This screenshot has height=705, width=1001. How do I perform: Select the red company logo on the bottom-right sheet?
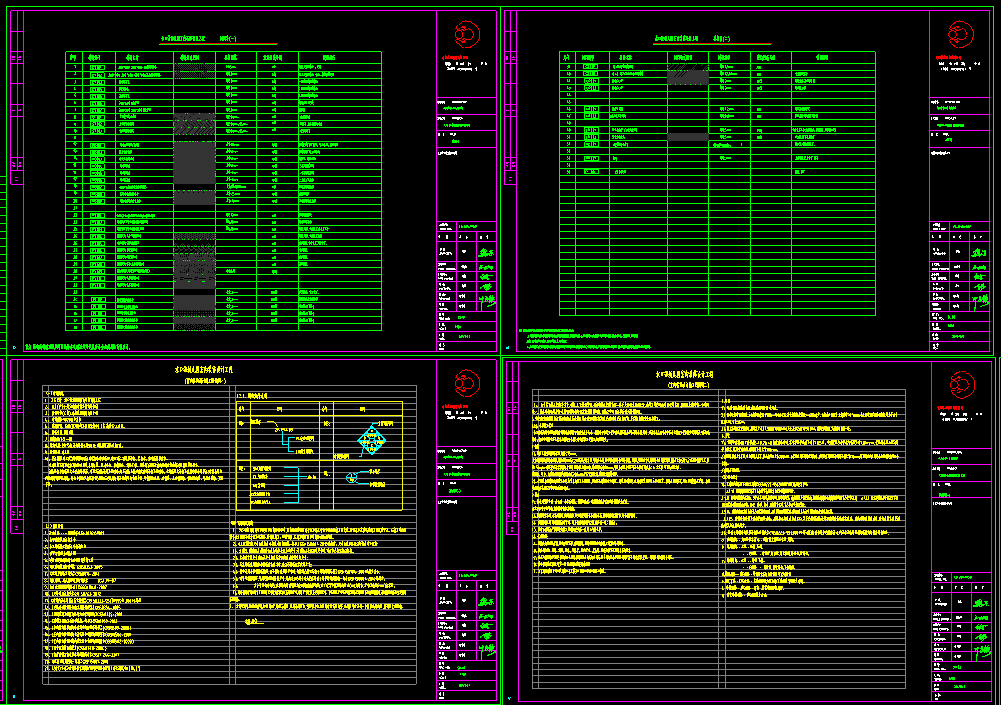(x=960, y=383)
